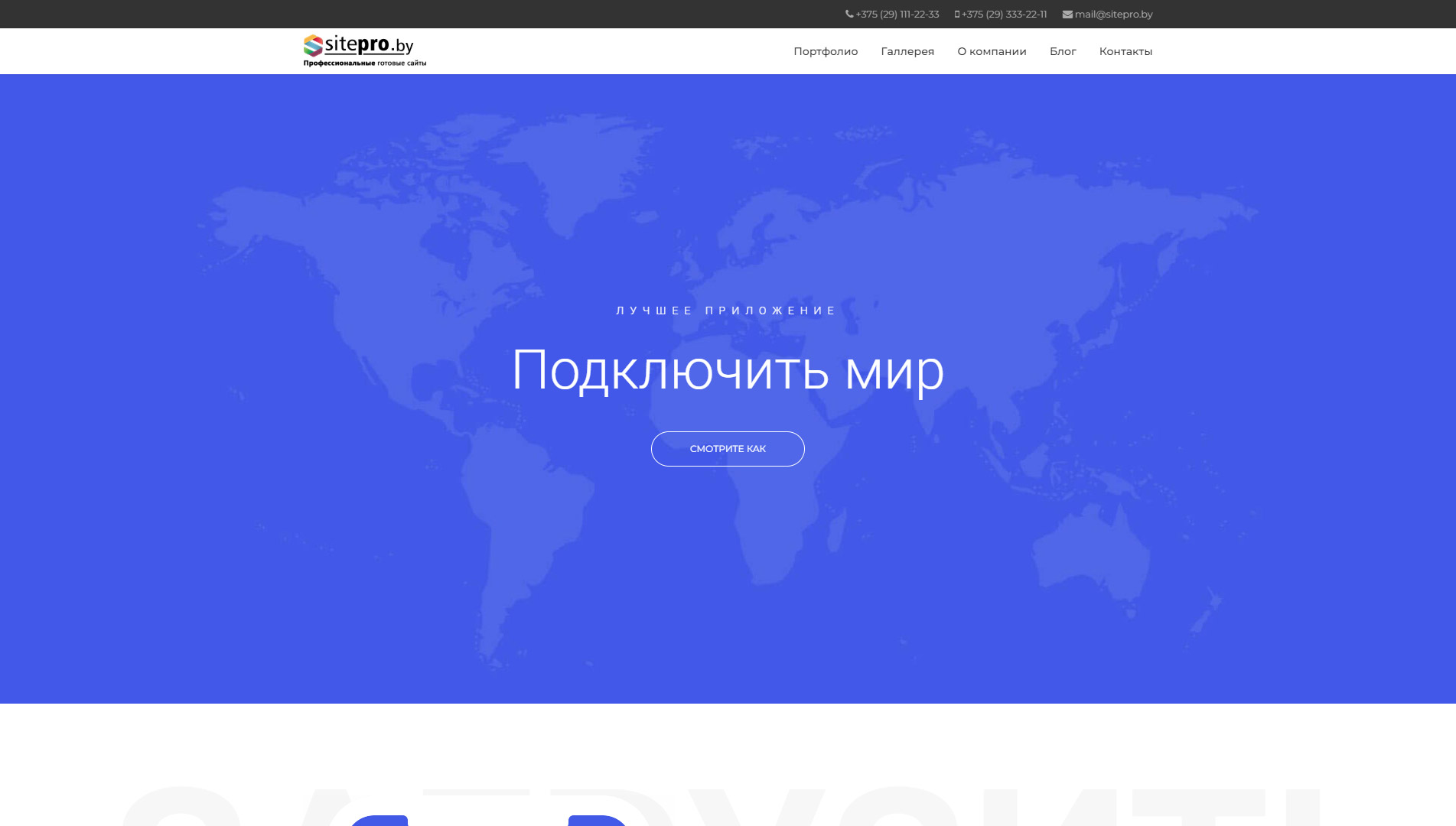The width and height of the screenshot is (1456, 826).
Task: Open the sitepro.by logo to return home
Action: click(363, 46)
